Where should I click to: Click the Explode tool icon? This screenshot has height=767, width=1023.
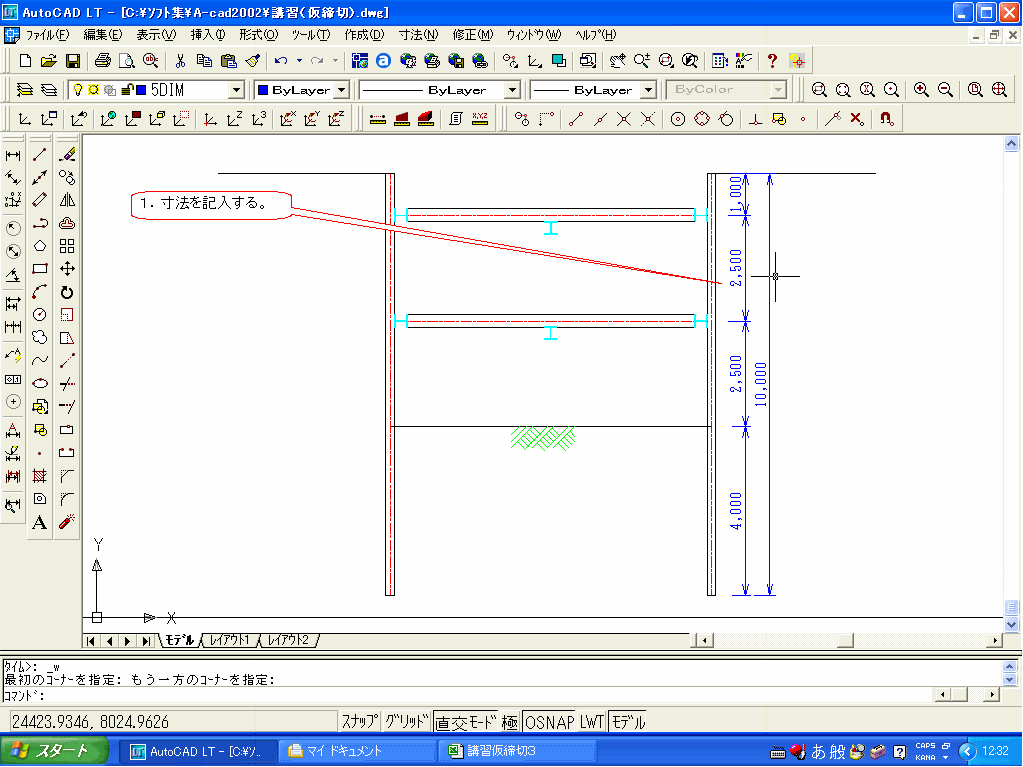[67, 522]
